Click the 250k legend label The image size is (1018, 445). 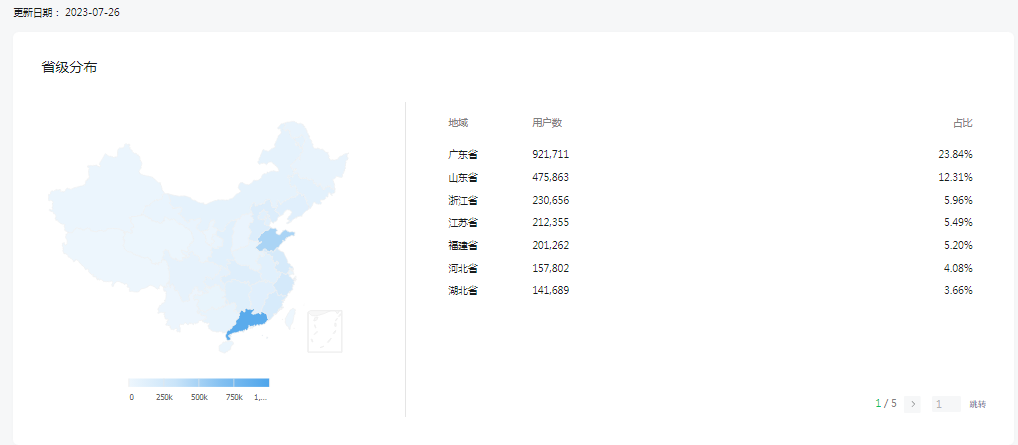point(164,398)
